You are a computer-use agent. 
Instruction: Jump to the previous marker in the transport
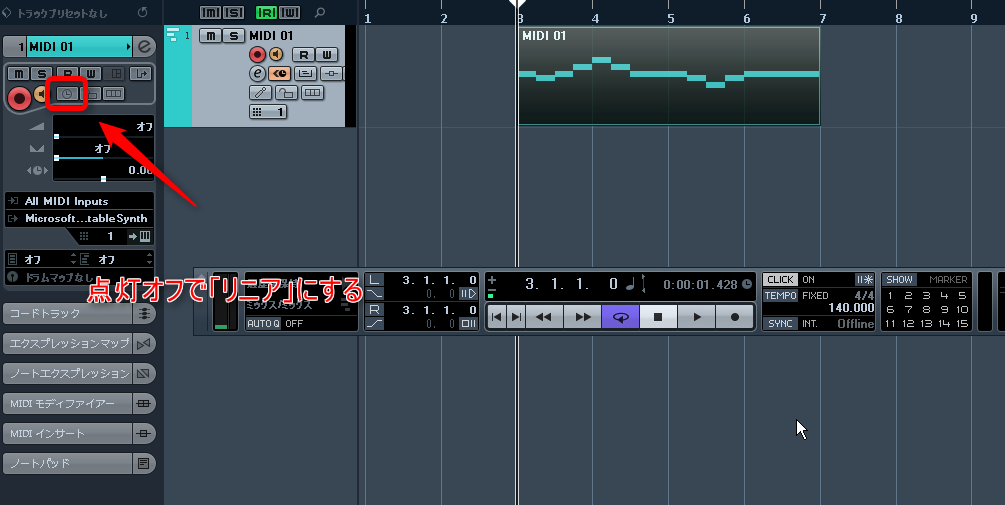[496, 317]
